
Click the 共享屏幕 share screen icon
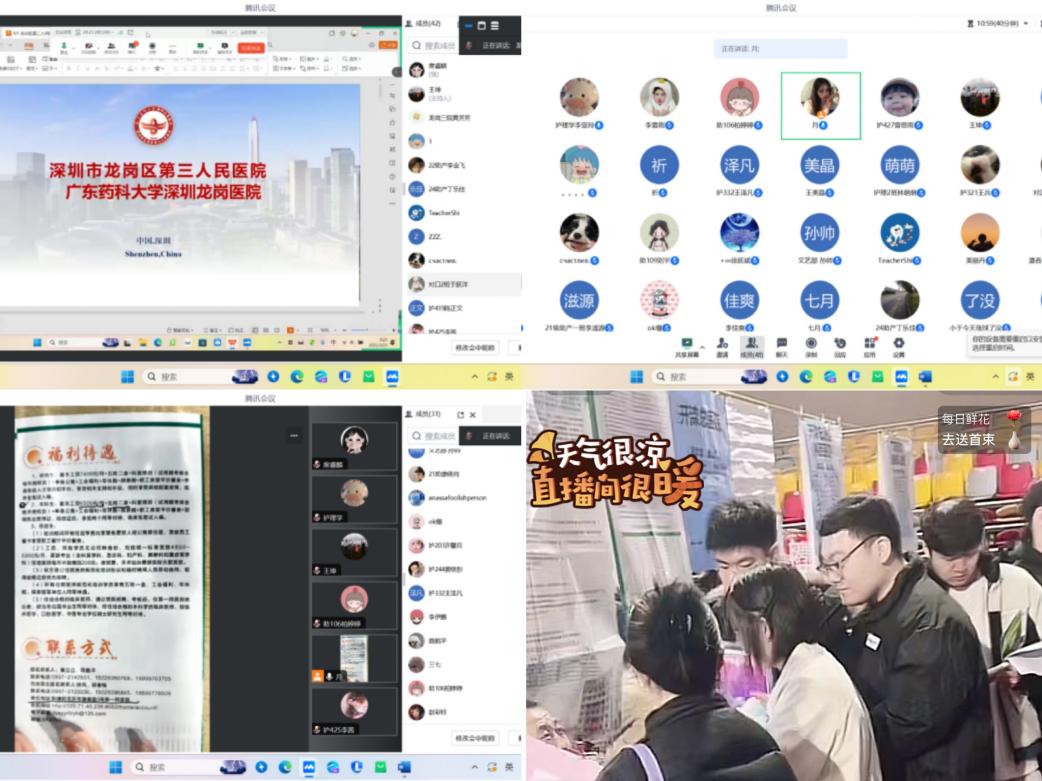686,344
